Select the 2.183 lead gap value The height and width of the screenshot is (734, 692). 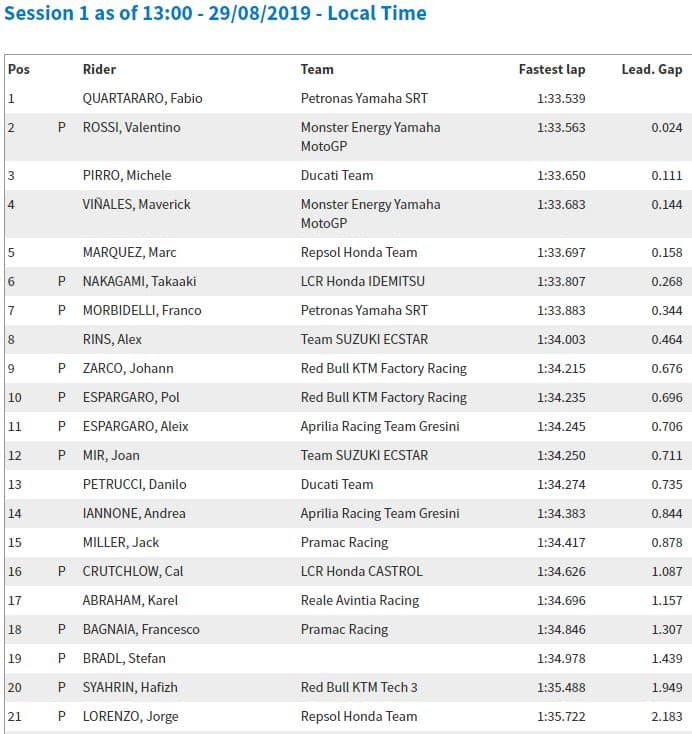pos(667,716)
